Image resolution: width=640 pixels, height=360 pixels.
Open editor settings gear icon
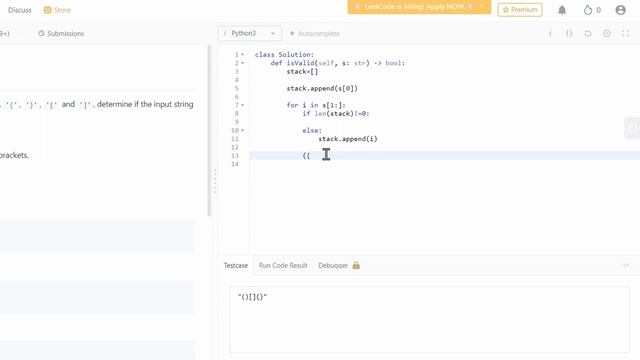607,33
